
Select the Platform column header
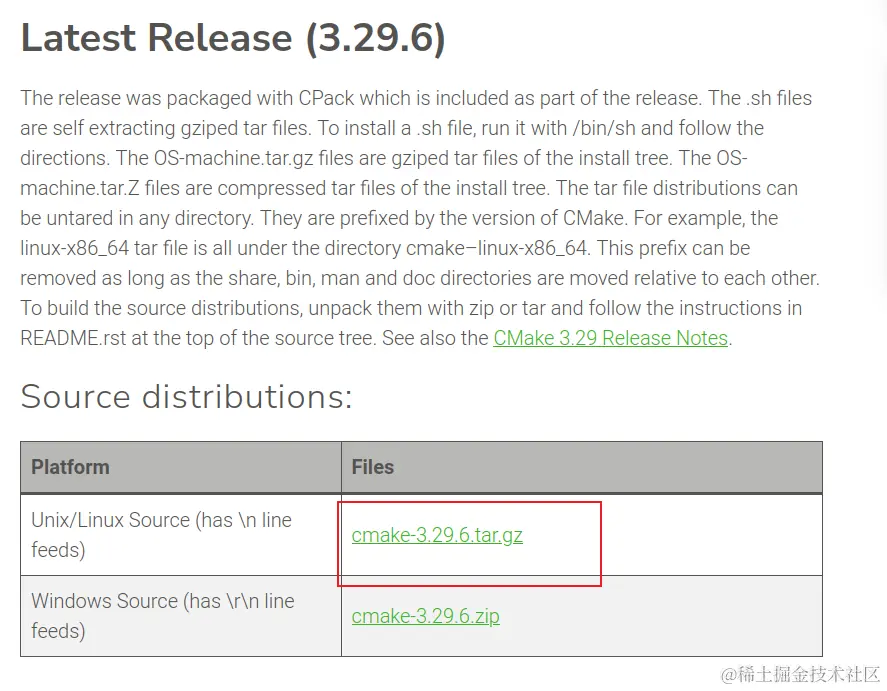click(70, 467)
